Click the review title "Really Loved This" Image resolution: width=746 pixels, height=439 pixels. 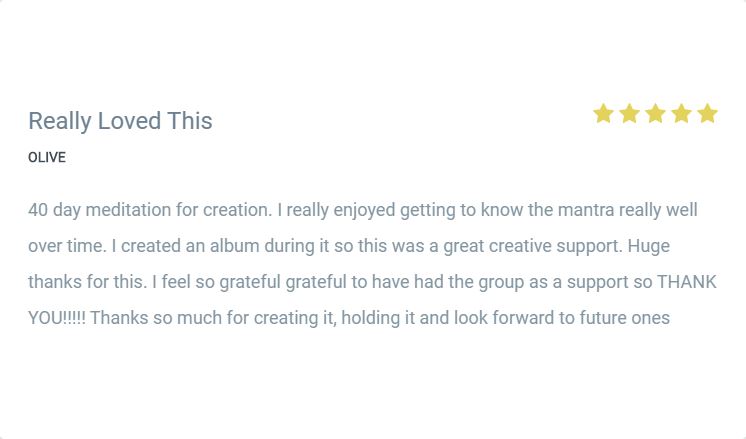[x=120, y=121]
